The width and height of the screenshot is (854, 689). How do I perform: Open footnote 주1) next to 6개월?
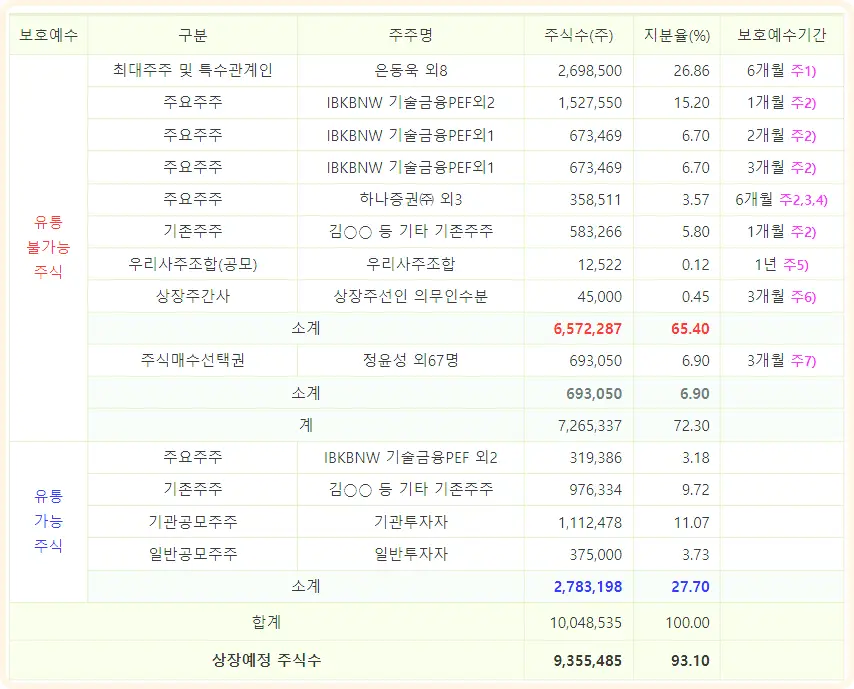(803, 70)
